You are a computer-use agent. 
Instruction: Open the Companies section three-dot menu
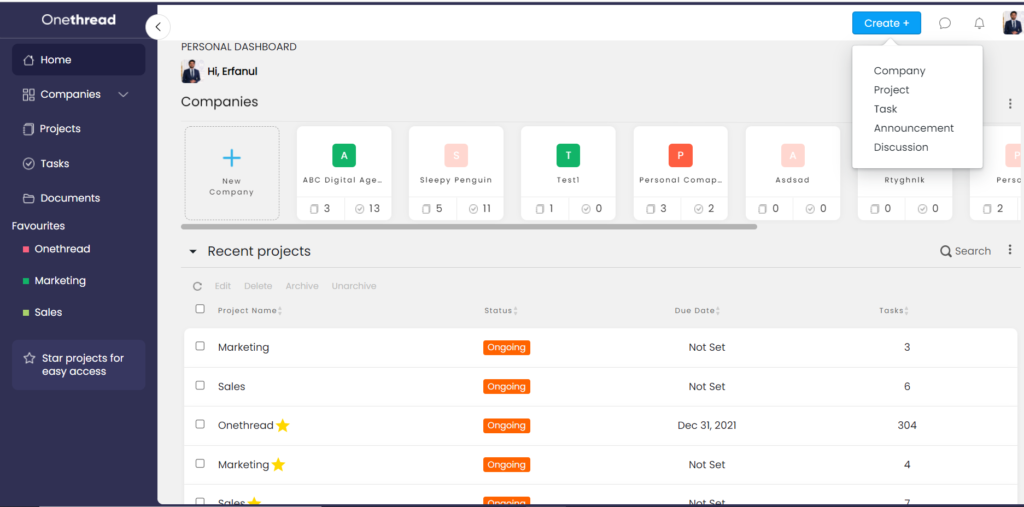(1010, 104)
